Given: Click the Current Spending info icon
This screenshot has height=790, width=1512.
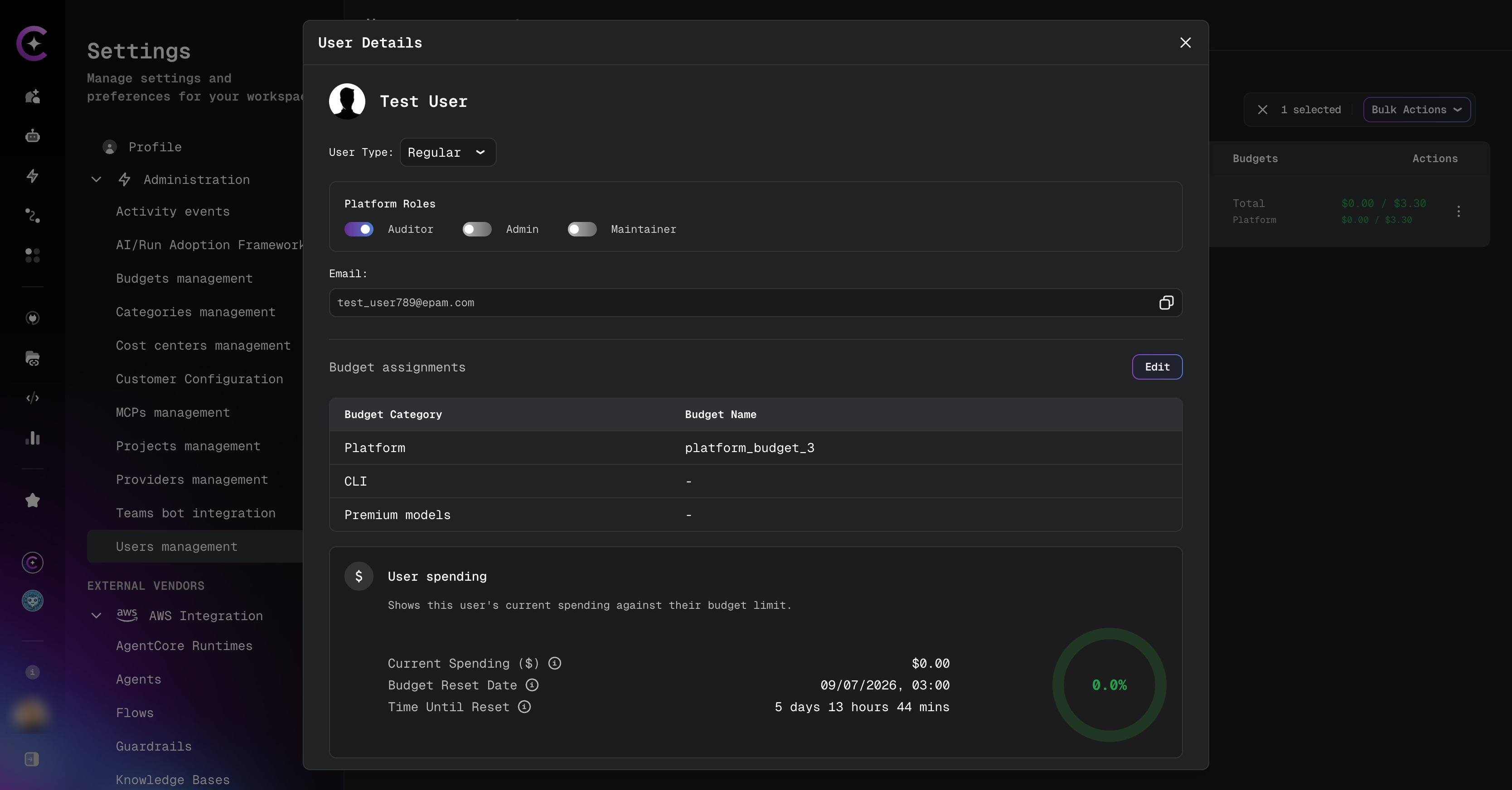Looking at the screenshot, I should point(554,663).
